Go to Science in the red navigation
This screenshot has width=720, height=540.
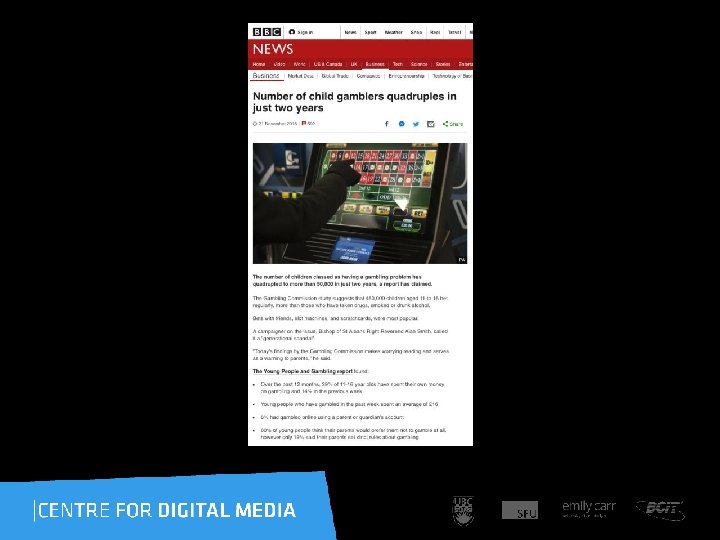(419, 64)
